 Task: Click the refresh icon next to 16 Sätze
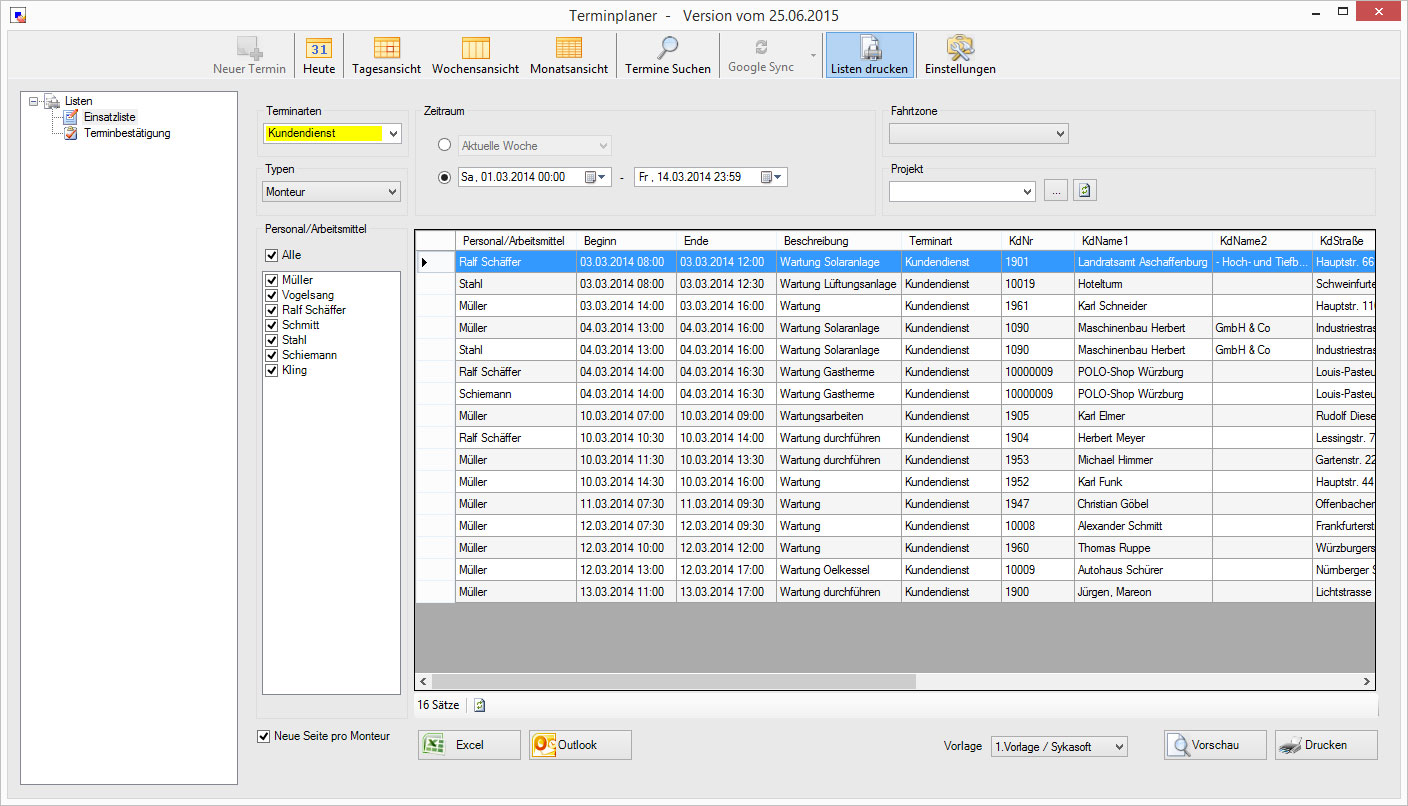(x=480, y=705)
